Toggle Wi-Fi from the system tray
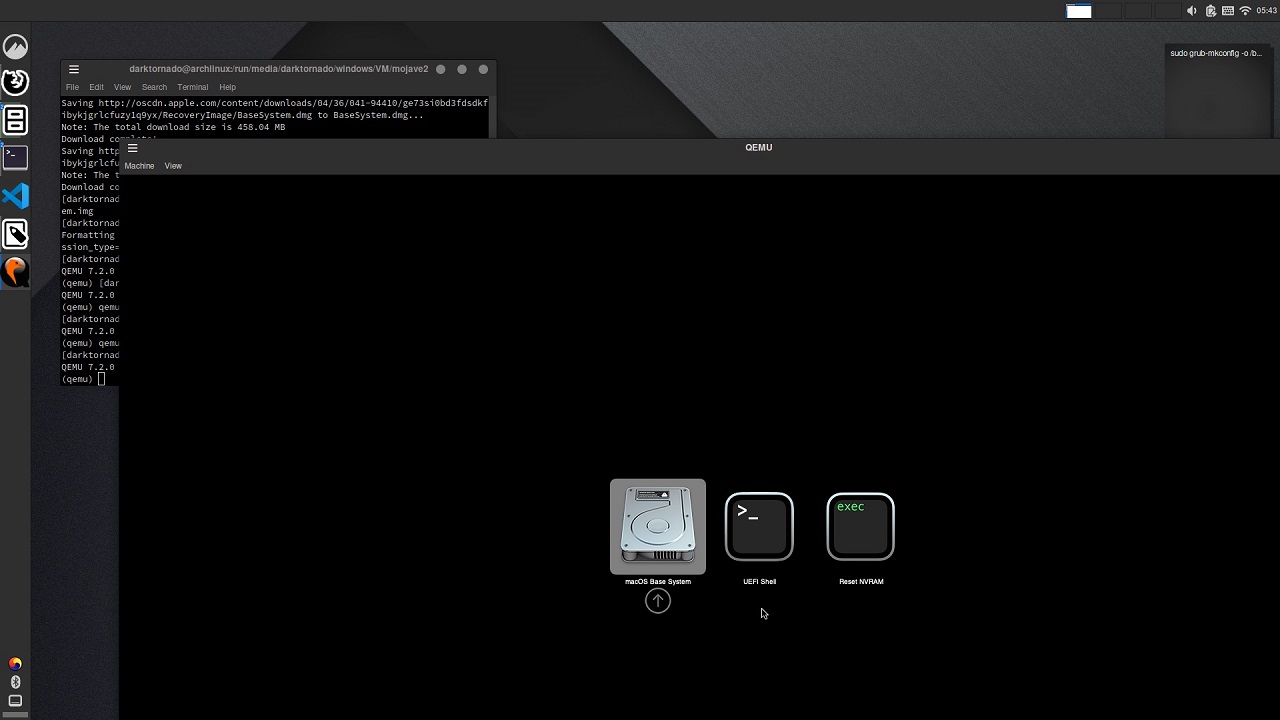Viewport: 1280px width, 720px height. point(1245,11)
